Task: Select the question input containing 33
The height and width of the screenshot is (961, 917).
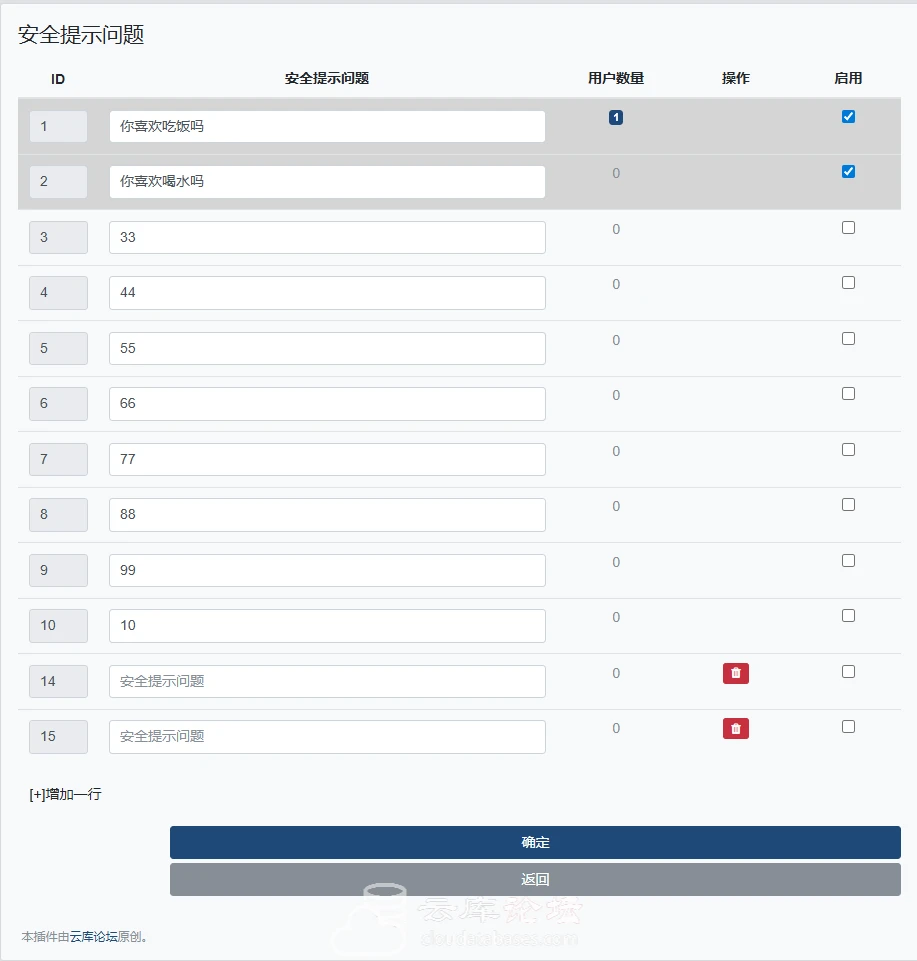Action: (326, 237)
